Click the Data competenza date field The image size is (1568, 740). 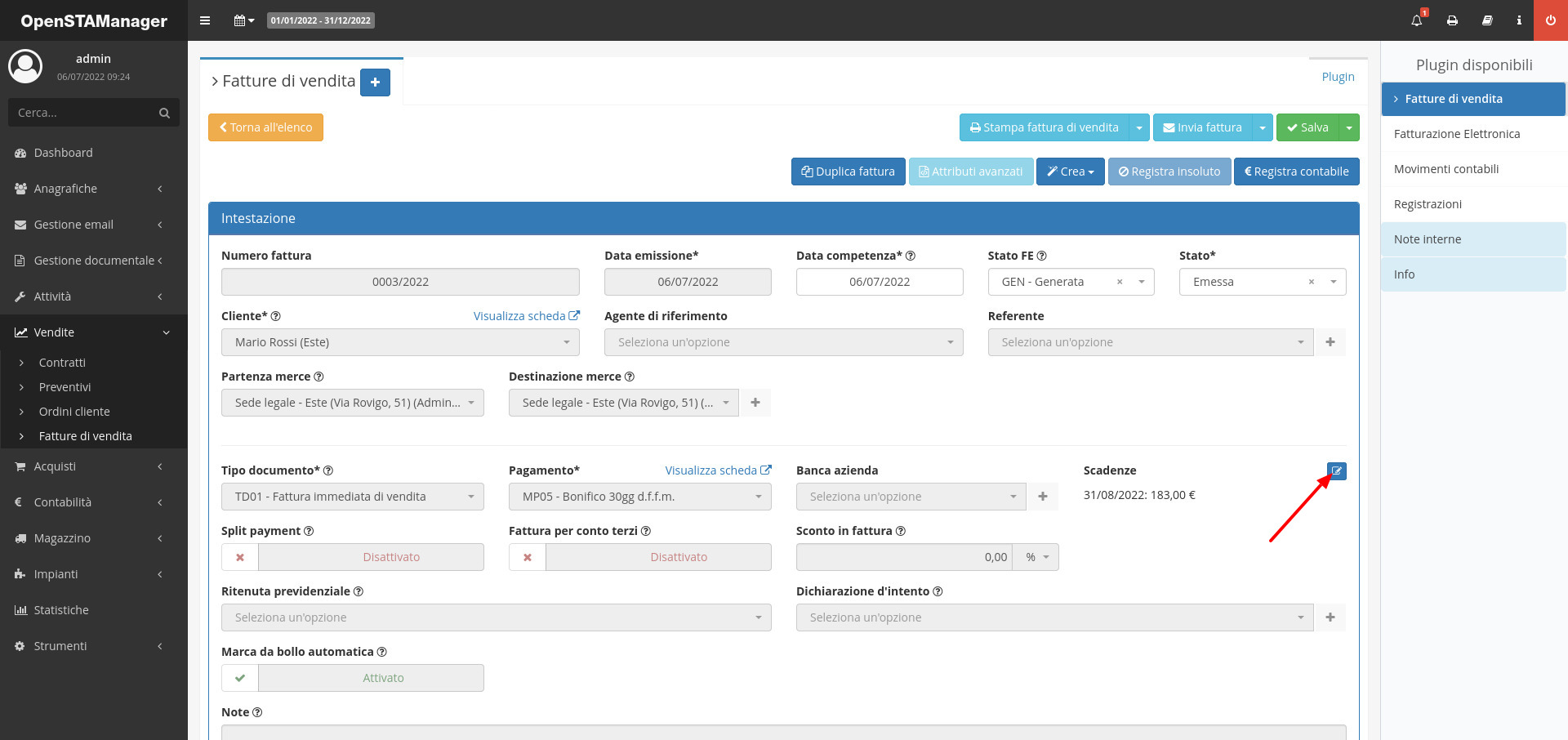point(879,282)
